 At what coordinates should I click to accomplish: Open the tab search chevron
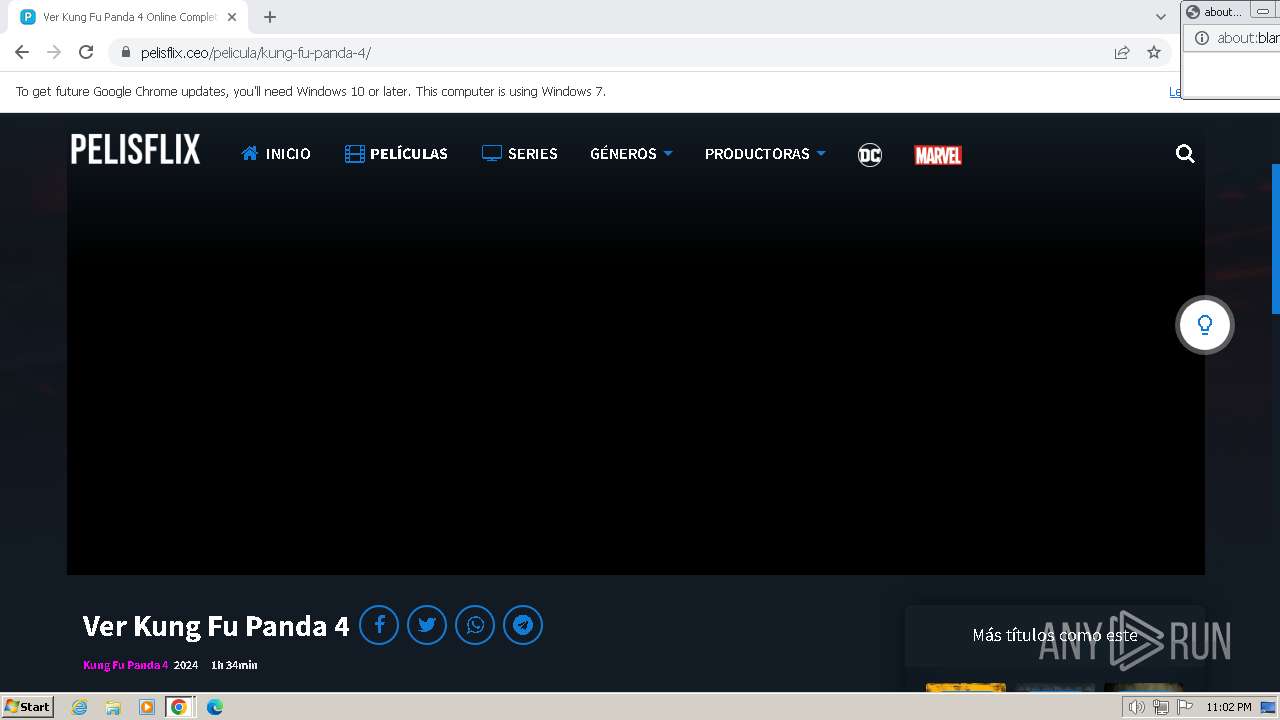pos(1161,17)
